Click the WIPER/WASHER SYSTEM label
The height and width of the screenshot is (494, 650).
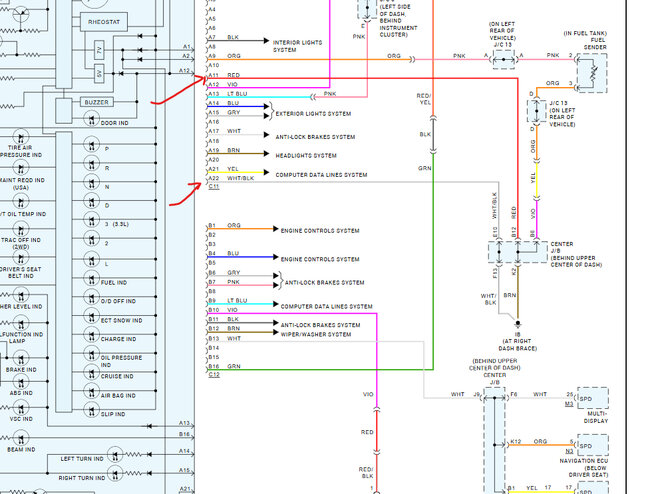pyautogui.click(x=316, y=334)
